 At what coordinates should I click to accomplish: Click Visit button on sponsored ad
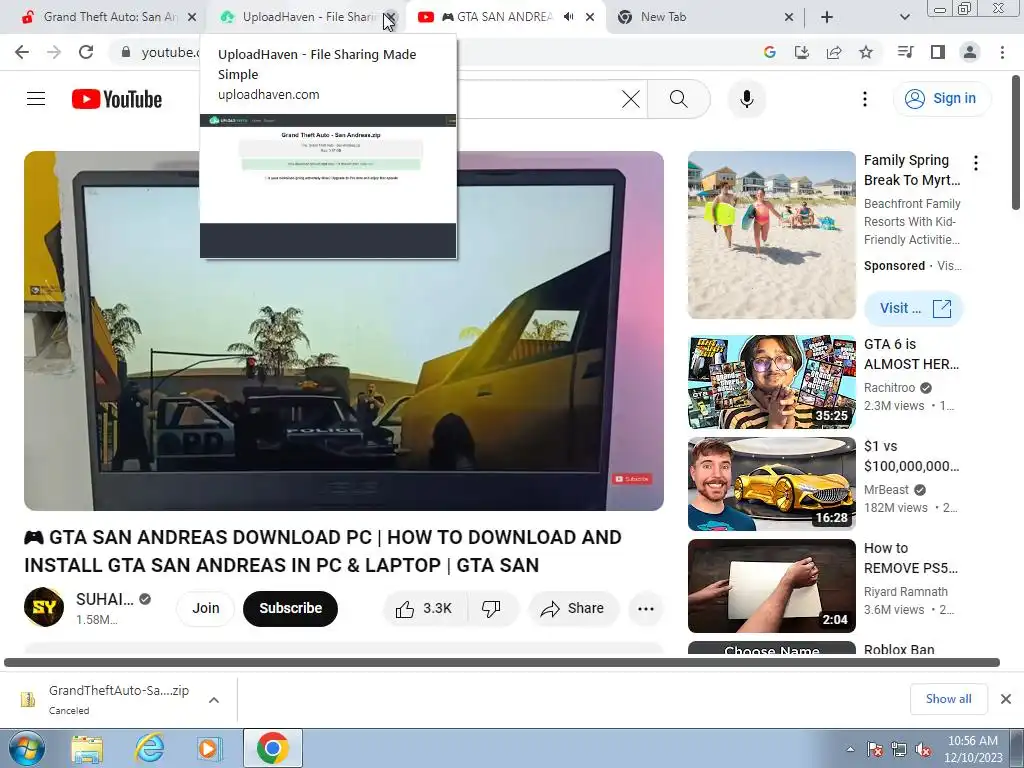click(914, 308)
